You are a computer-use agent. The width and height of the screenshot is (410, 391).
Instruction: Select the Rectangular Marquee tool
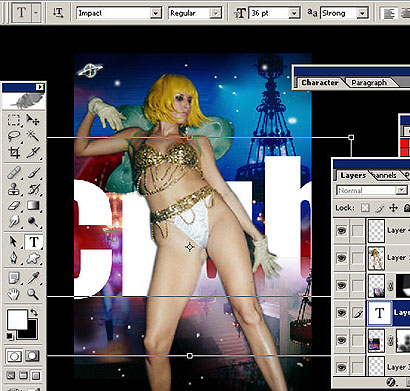point(14,120)
